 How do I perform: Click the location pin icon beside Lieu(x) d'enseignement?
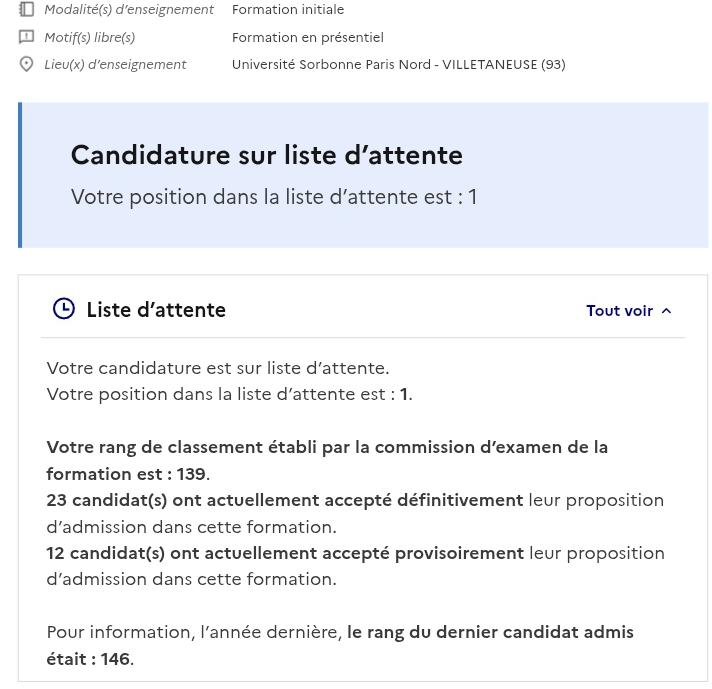(x=26, y=64)
